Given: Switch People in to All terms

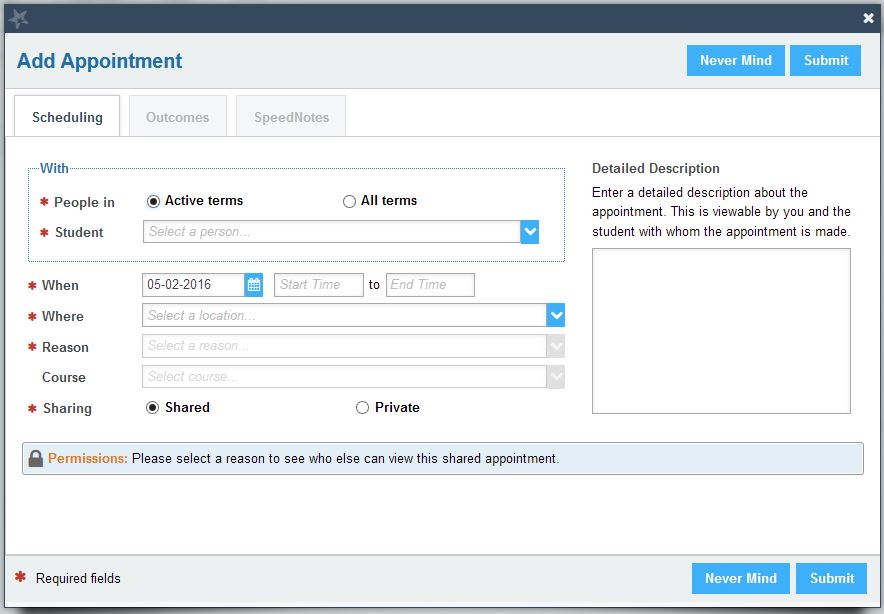Looking at the screenshot, I should point(348,200).
